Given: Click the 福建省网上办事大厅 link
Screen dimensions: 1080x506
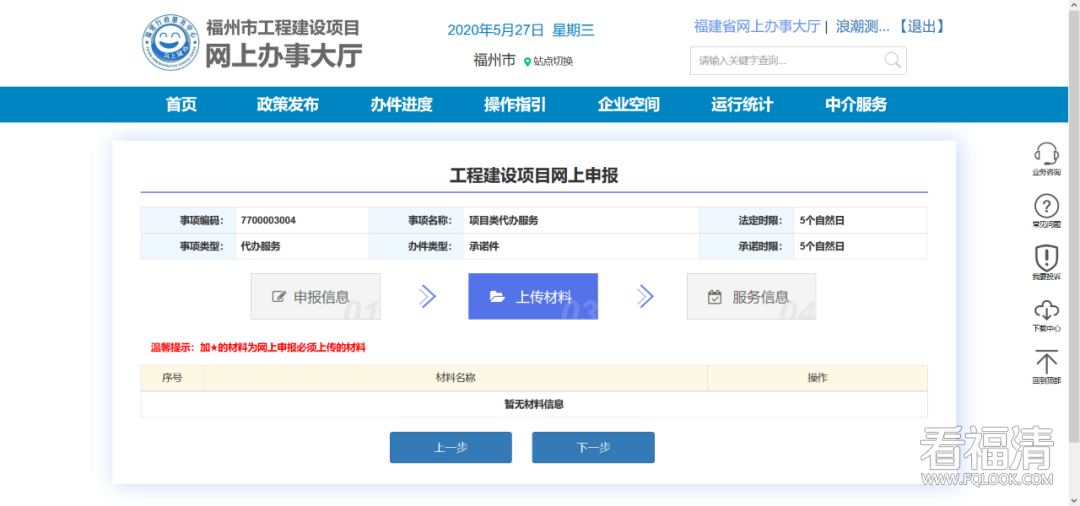Looking at the screenshot, I should 756,27.
